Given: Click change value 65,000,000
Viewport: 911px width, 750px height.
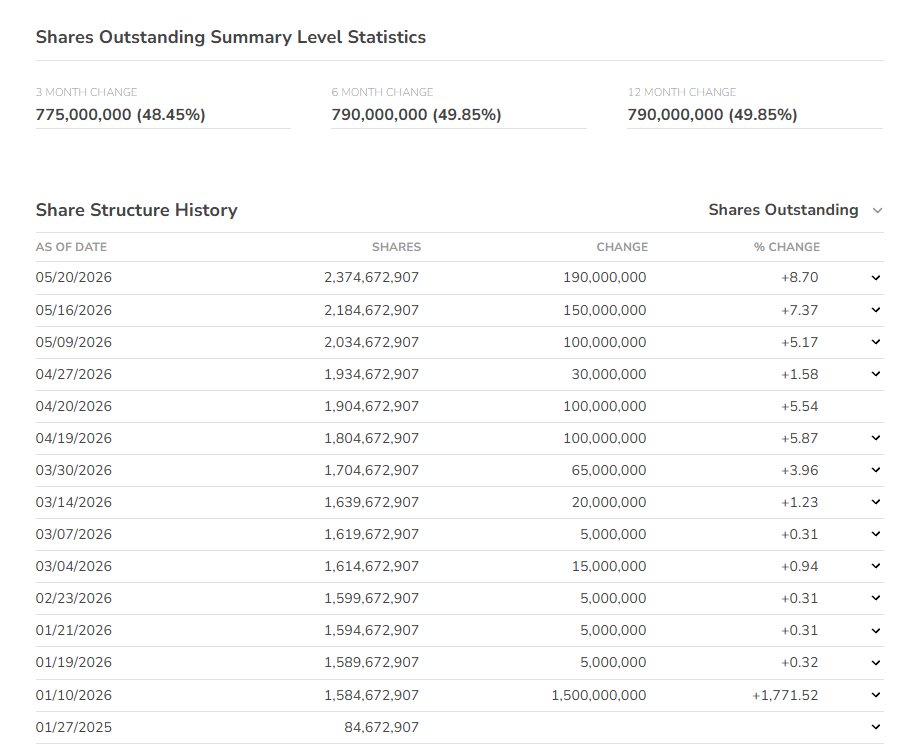Looking at the screenshot, I should tap(608, 469).
